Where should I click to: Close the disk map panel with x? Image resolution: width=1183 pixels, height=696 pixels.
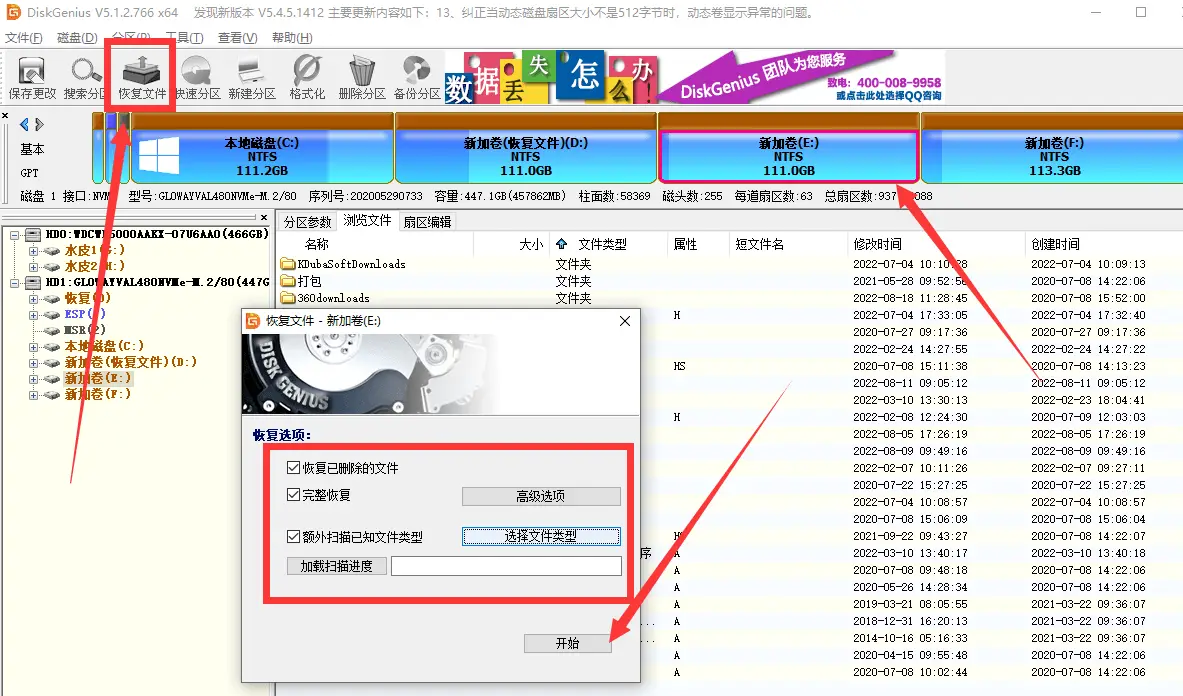(x=5, y=115)
